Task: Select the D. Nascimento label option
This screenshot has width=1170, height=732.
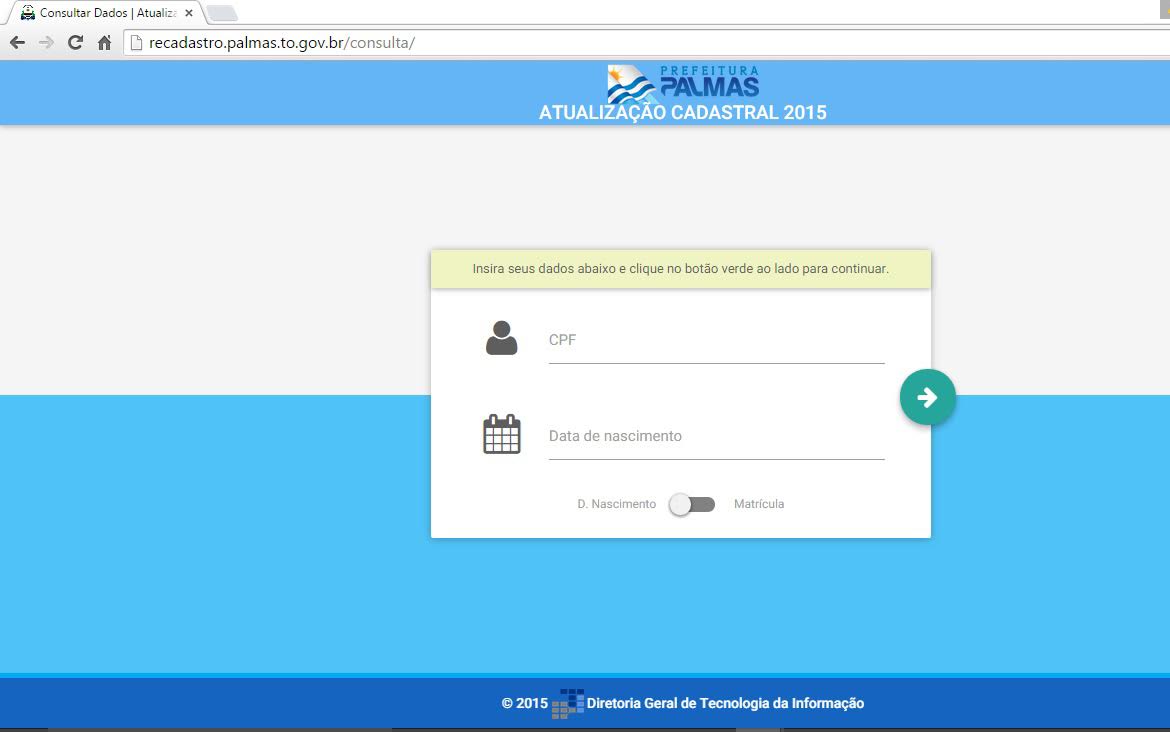Action: (x=616, y=504)
